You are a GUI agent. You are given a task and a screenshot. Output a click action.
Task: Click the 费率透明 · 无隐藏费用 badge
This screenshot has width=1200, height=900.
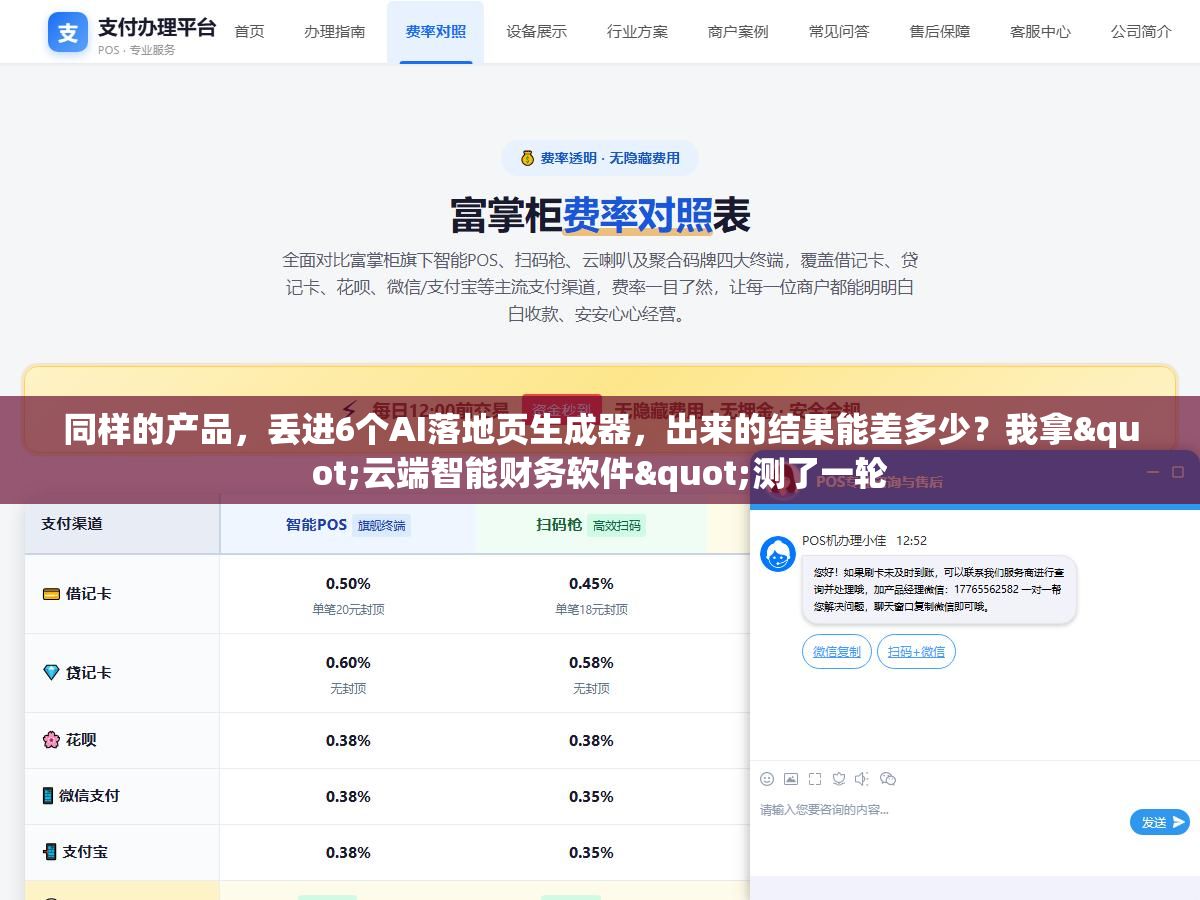coord(600,158)
